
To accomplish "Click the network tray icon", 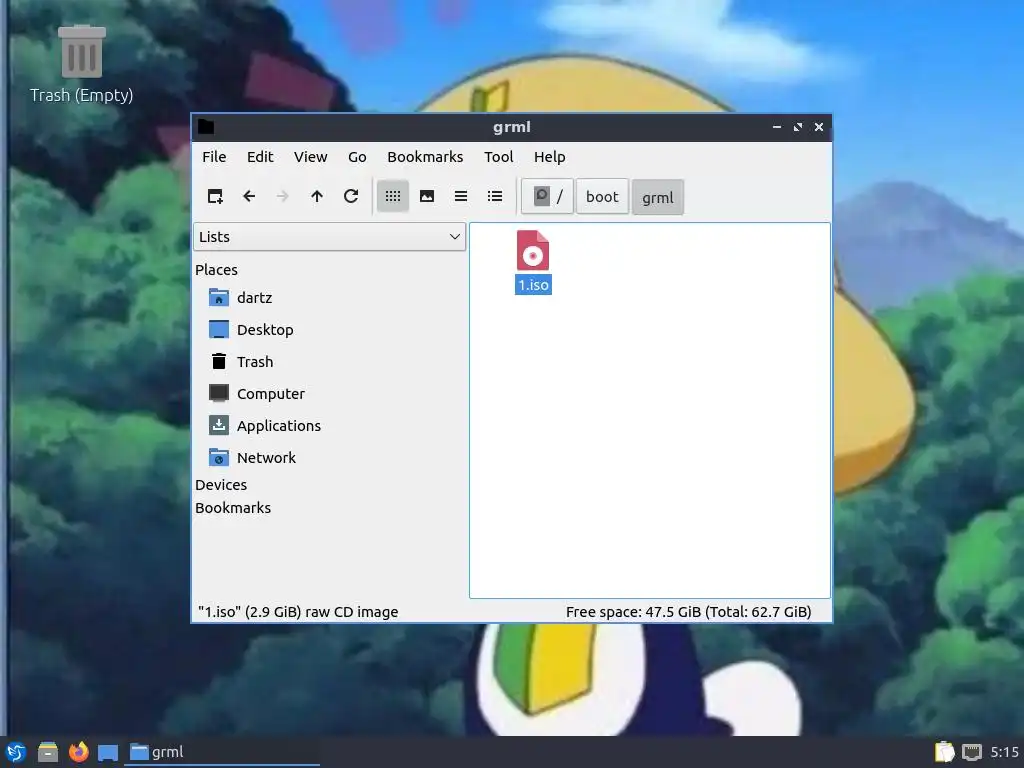I will point(972,752).
